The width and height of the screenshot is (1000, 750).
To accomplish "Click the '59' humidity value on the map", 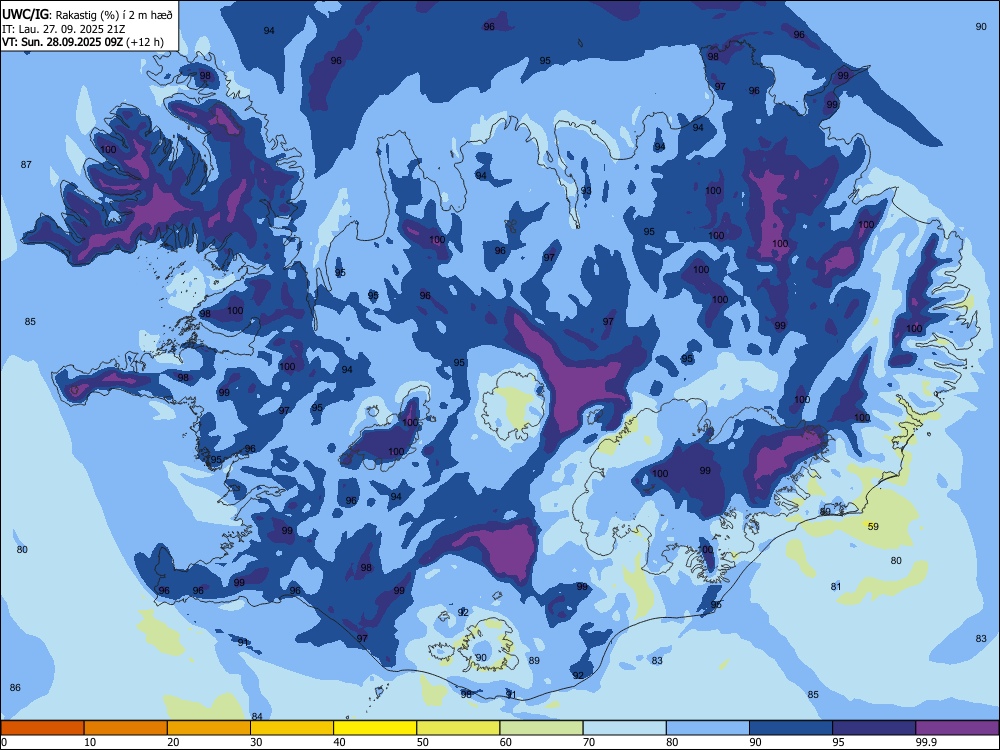I will (x=873, y=526).
